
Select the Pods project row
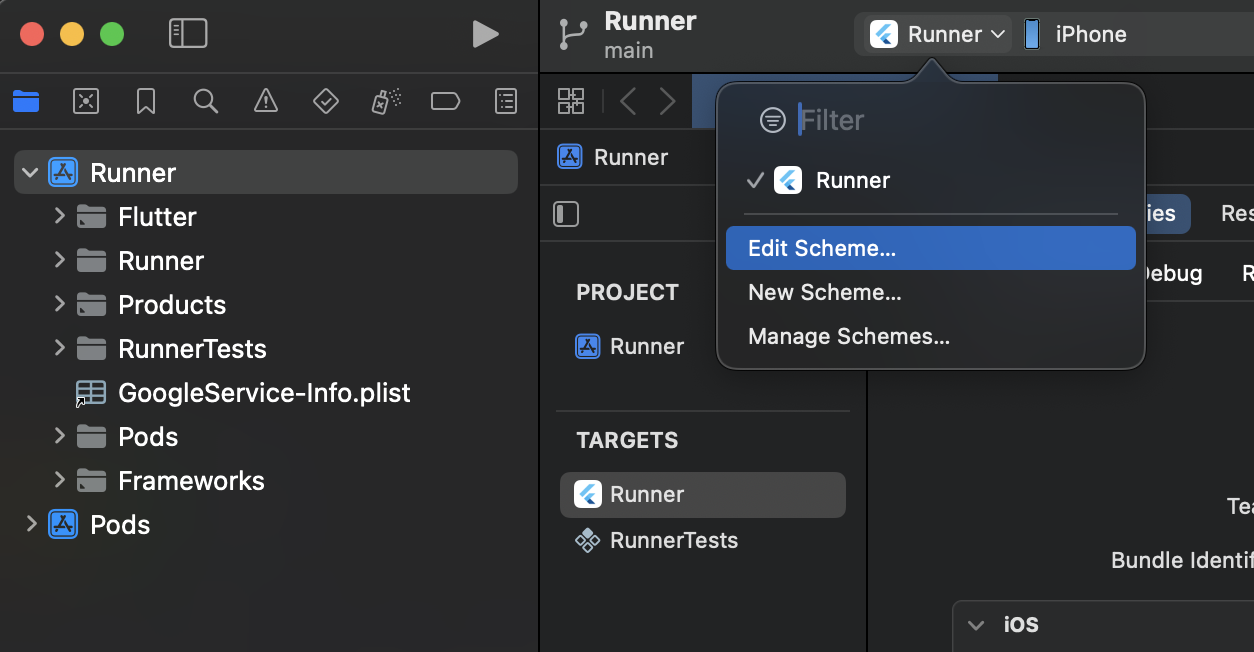266,525
